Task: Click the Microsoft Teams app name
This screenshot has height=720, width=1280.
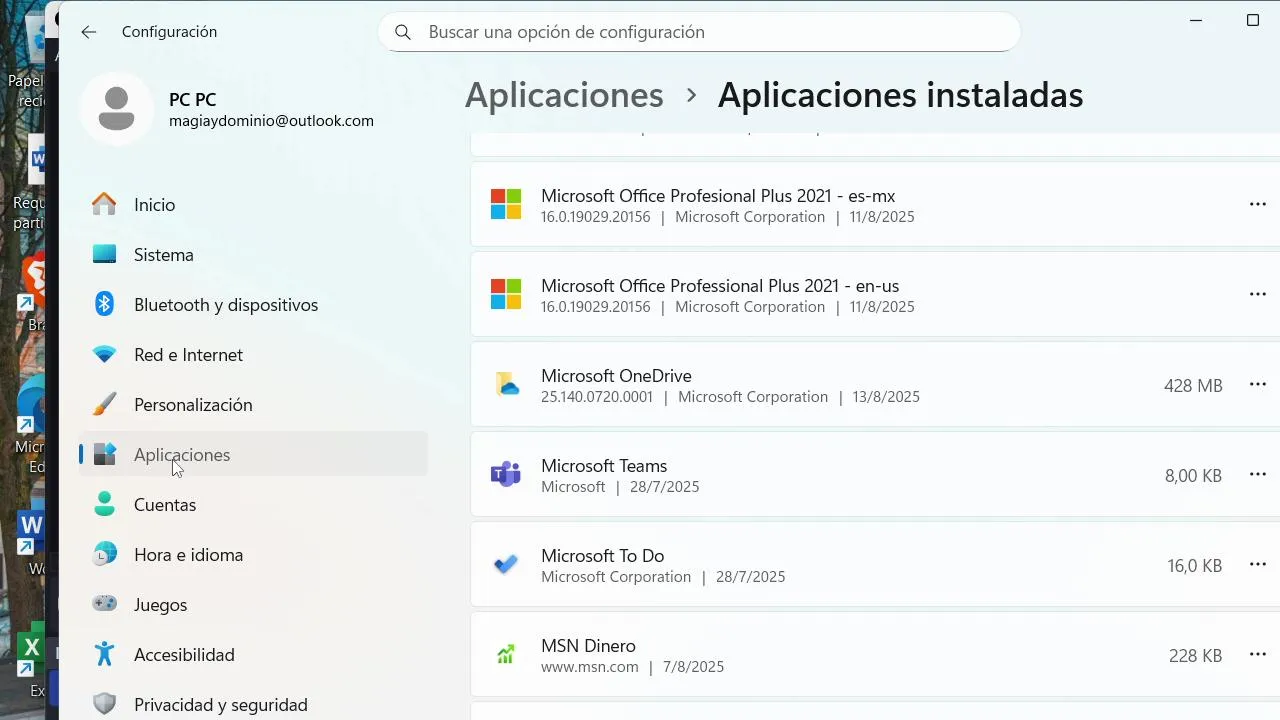Action: 604,466
